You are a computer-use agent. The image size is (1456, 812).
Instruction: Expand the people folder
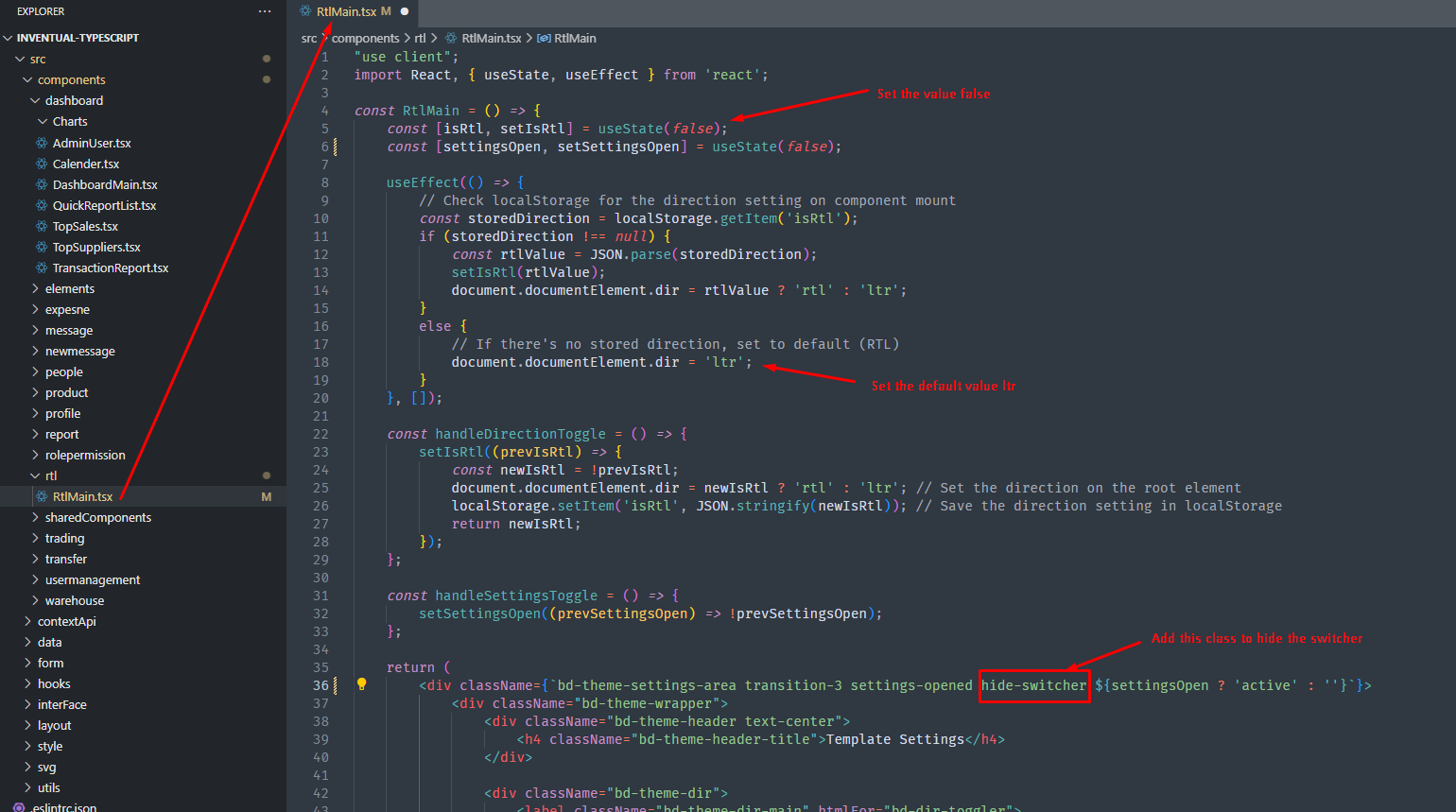[x=35, y=371]
